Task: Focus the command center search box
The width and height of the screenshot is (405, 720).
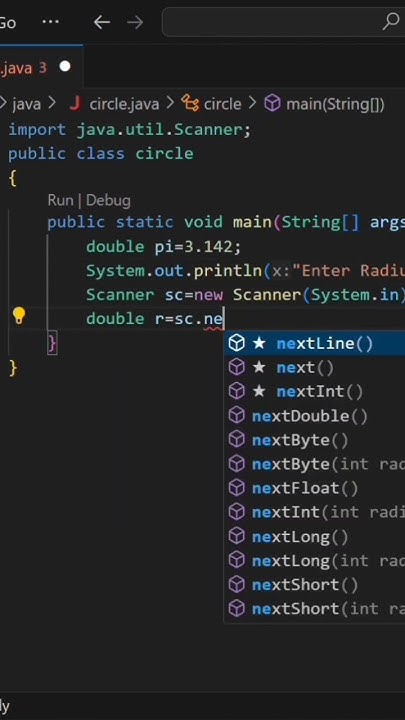Action: 283,22
